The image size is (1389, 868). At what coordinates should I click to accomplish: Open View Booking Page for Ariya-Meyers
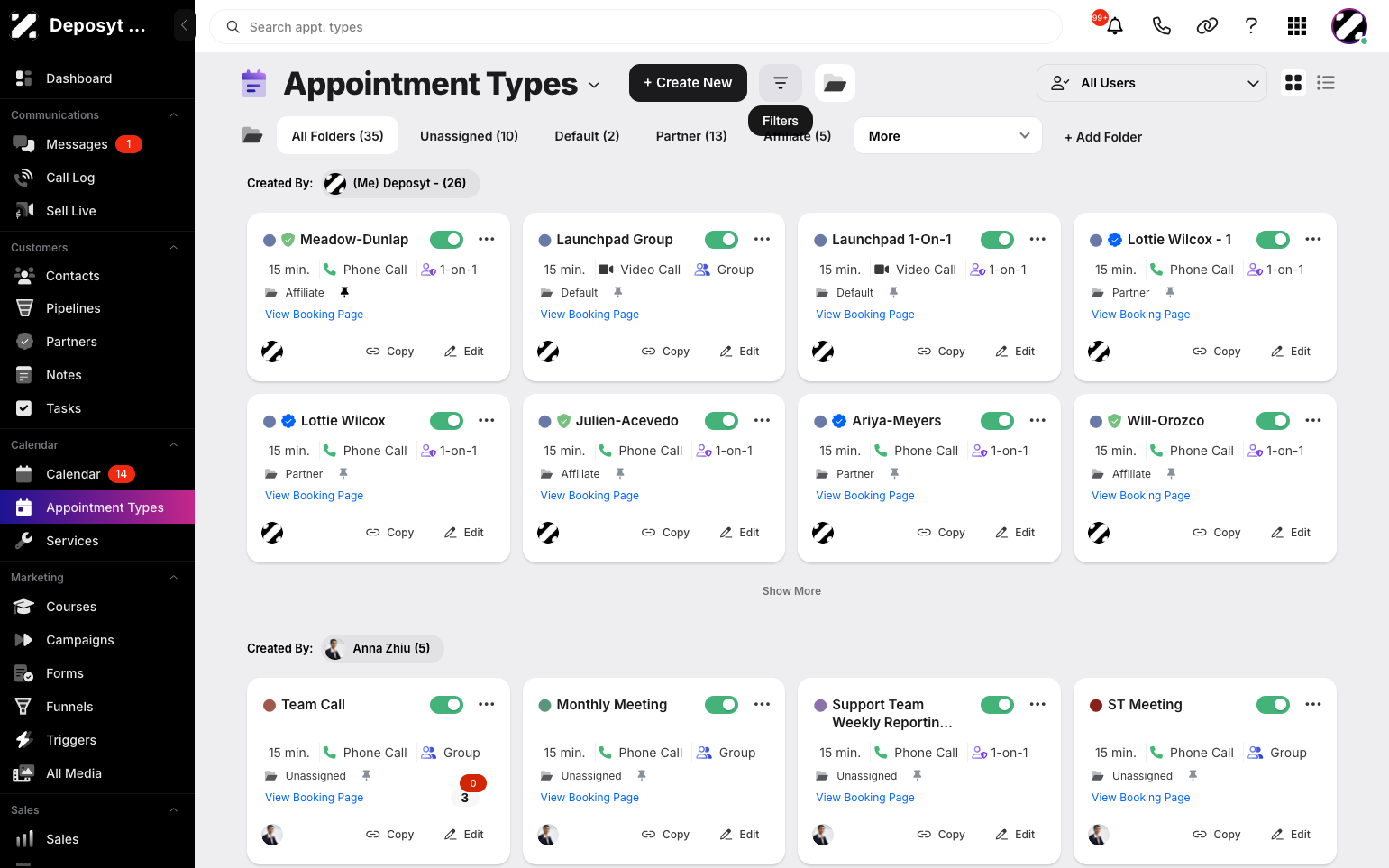[x=865, y=496]
